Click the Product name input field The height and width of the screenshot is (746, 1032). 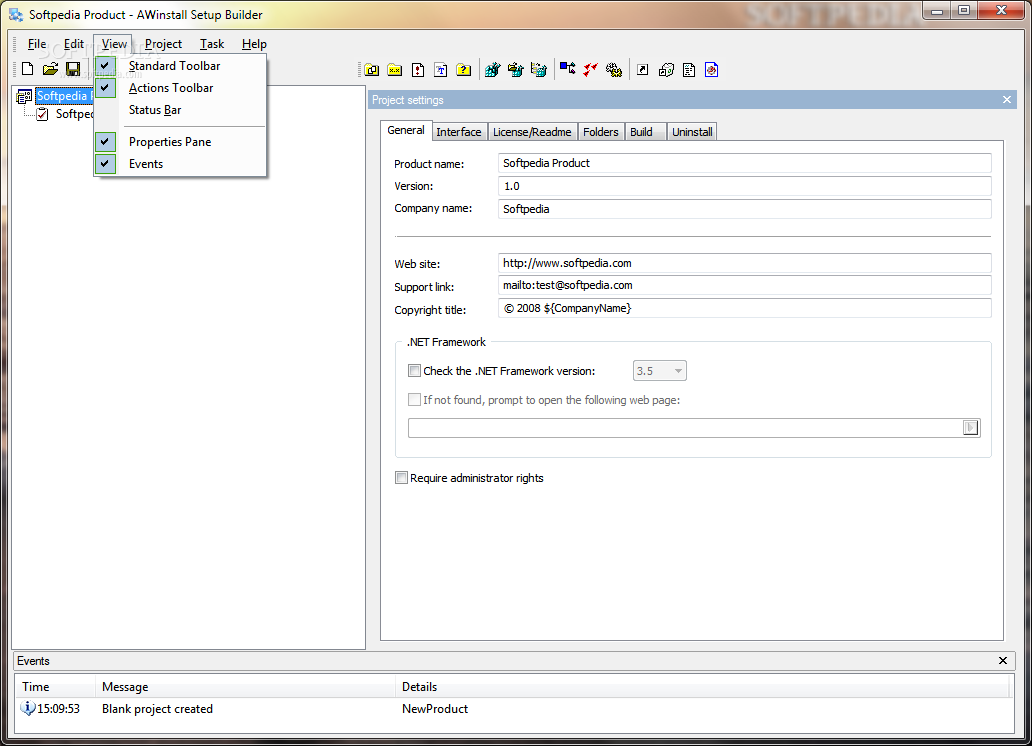tap(744, 163)
